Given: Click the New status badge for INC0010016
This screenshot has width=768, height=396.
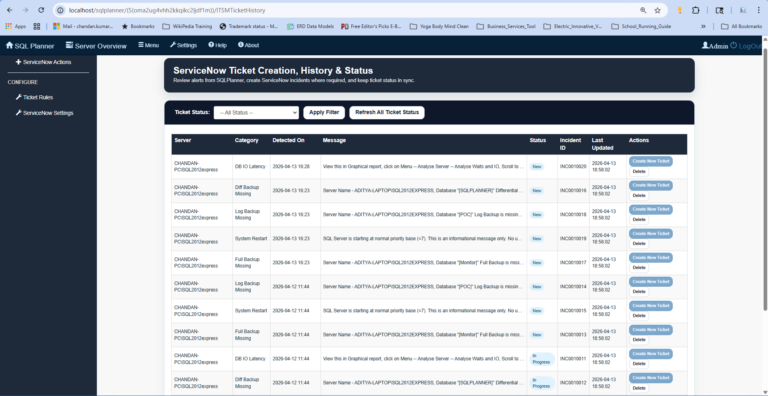Looking at the screenshot, I should [537, 191].
